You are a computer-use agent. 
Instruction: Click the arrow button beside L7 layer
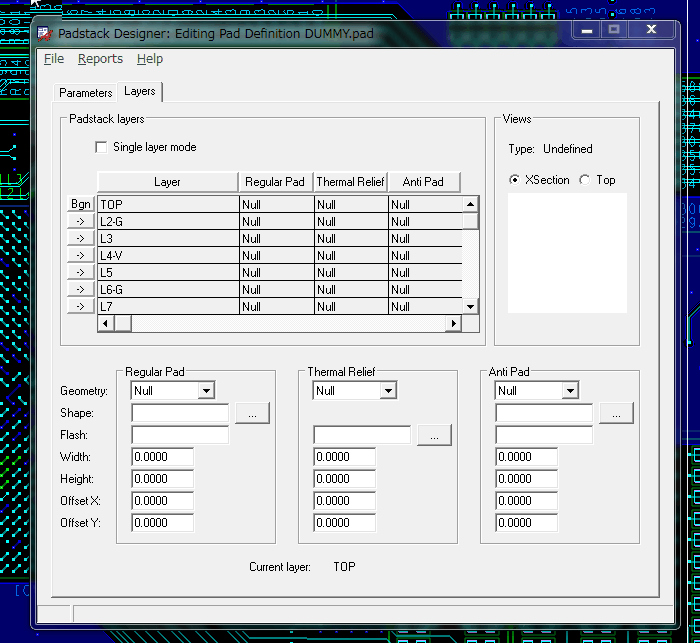tap(81, 306)
